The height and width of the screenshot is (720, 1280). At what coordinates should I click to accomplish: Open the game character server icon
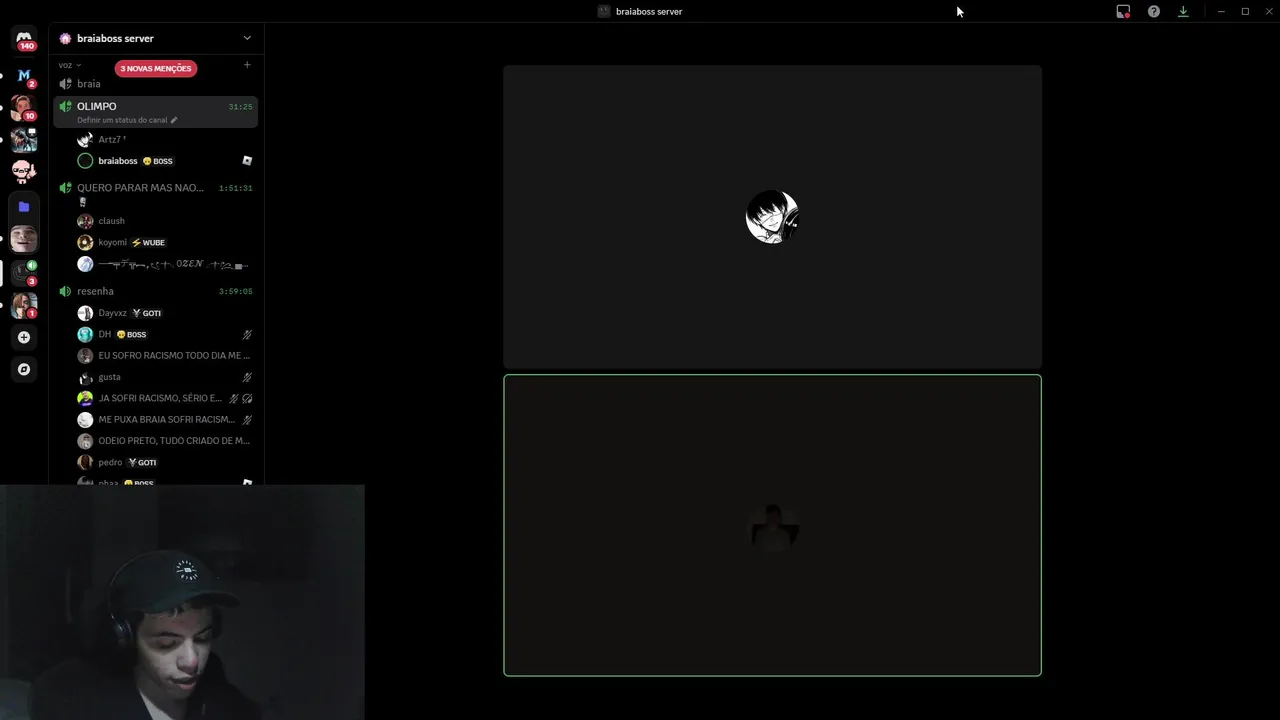(x=24, y=139)
